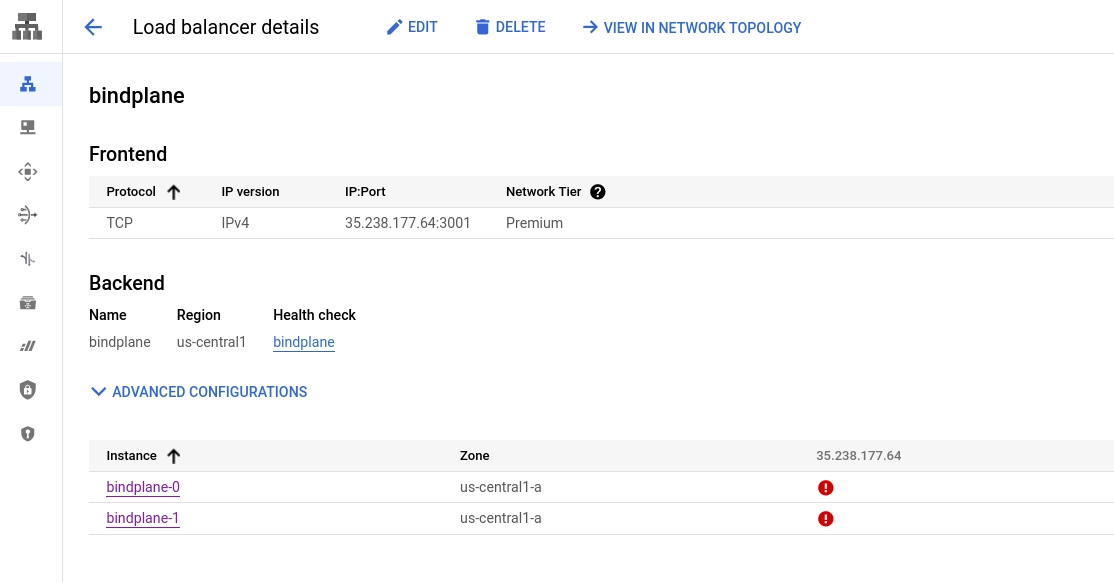Click the Network Services logo at top left

tap(26, 26)
